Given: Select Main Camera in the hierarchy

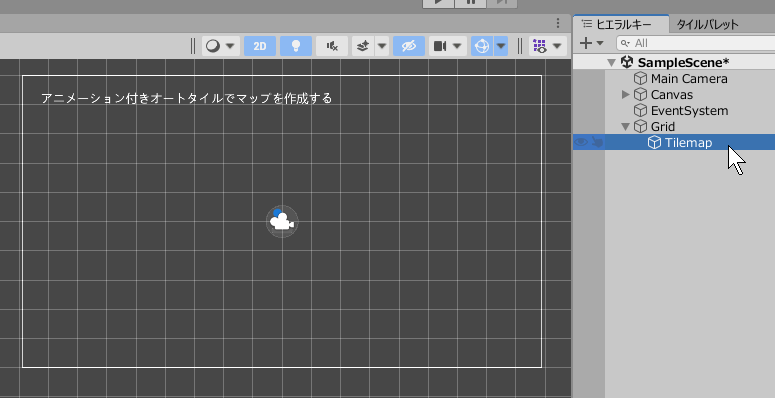Looking at the screenshot, I should (689, 79).
